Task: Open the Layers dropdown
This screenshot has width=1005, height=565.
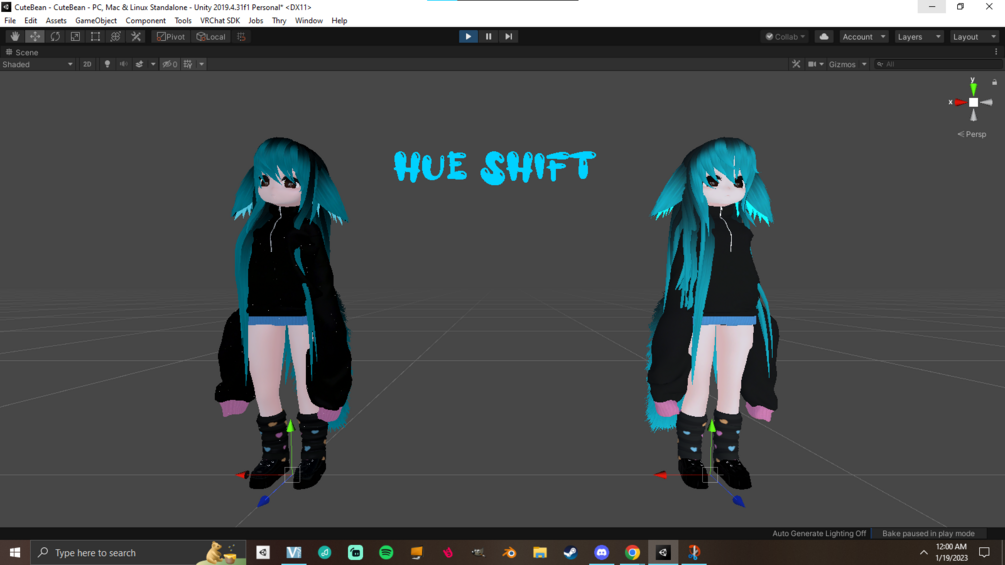Action: coord(918,37)
